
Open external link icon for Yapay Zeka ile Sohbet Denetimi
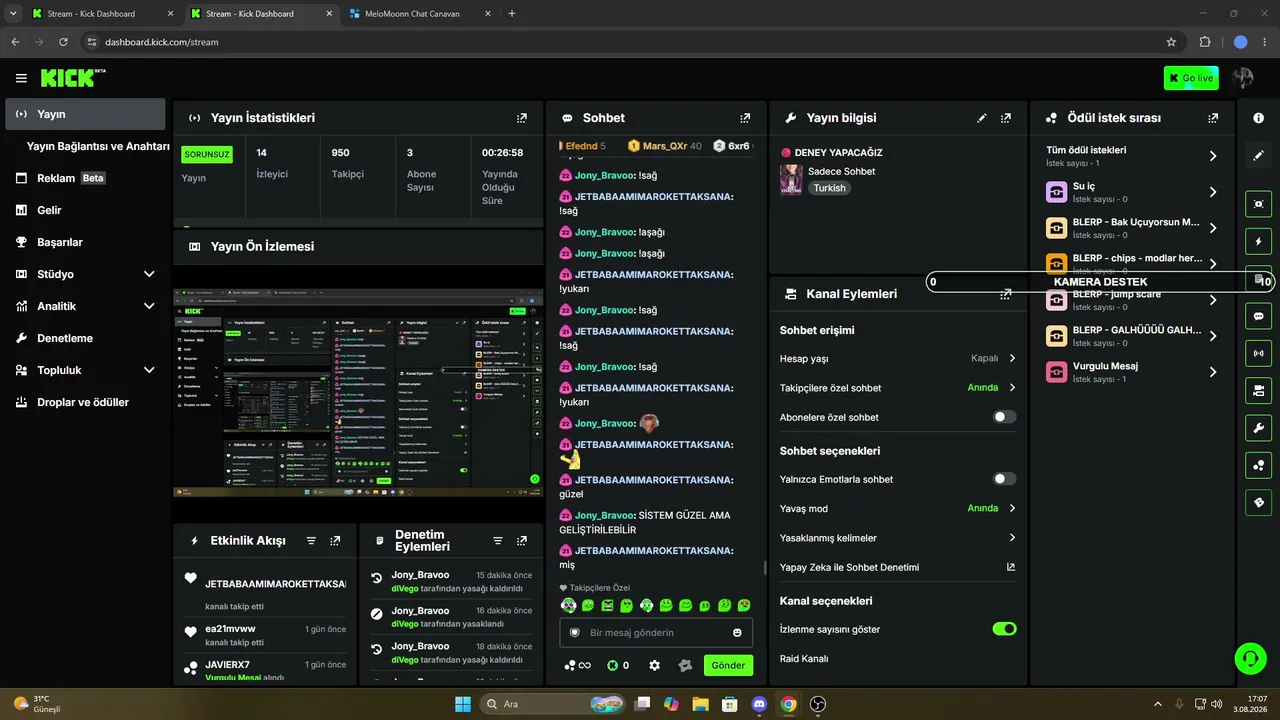(1011, 567)
